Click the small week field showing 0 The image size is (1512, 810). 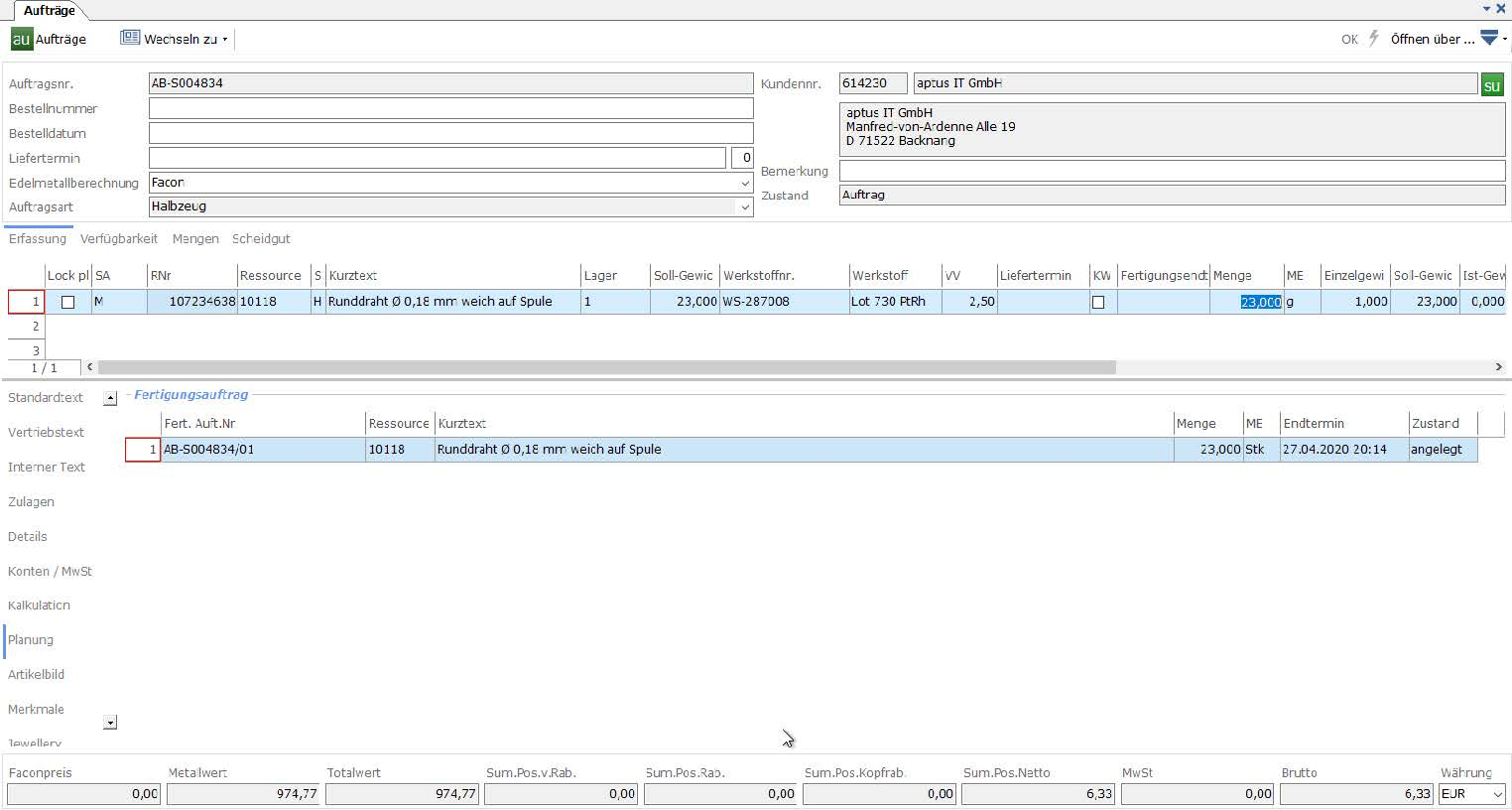742,158
